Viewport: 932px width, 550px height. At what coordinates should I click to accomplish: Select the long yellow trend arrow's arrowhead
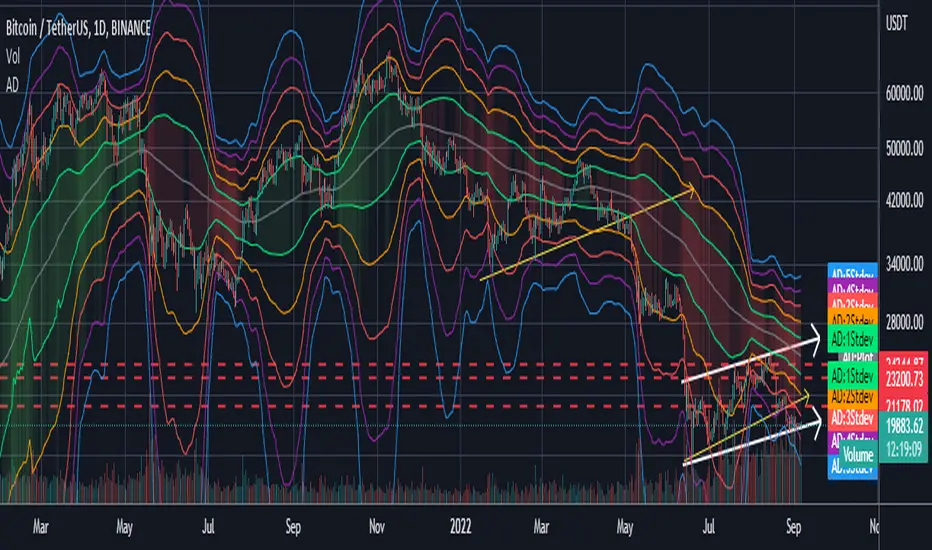689,190
